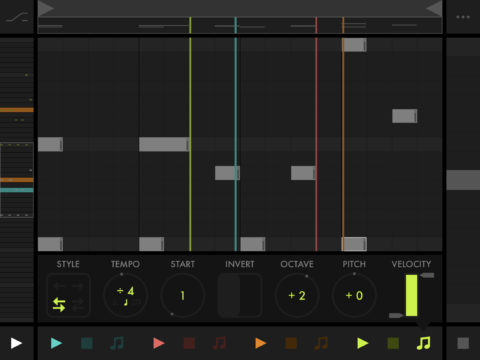Click the OCTAVE +2 dial
Screen dimensions: 480x360
pos(297,295)
